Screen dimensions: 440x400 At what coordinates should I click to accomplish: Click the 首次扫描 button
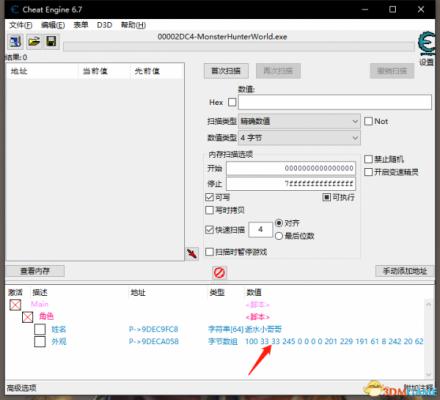pos(226,71)
